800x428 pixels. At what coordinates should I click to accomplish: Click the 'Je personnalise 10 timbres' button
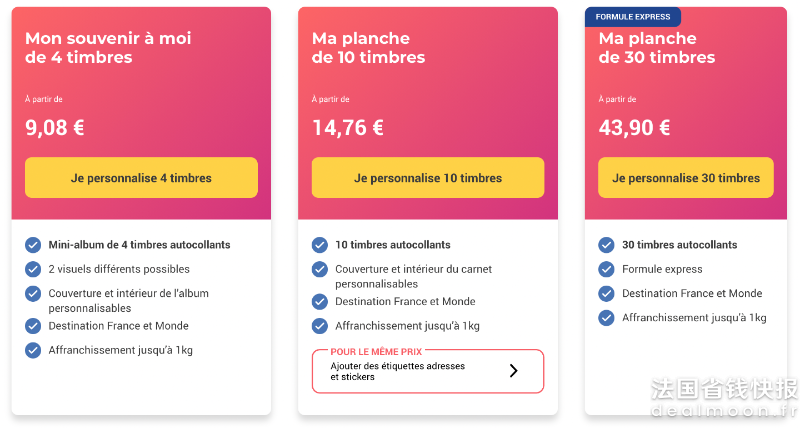click(x=428, y=178)
